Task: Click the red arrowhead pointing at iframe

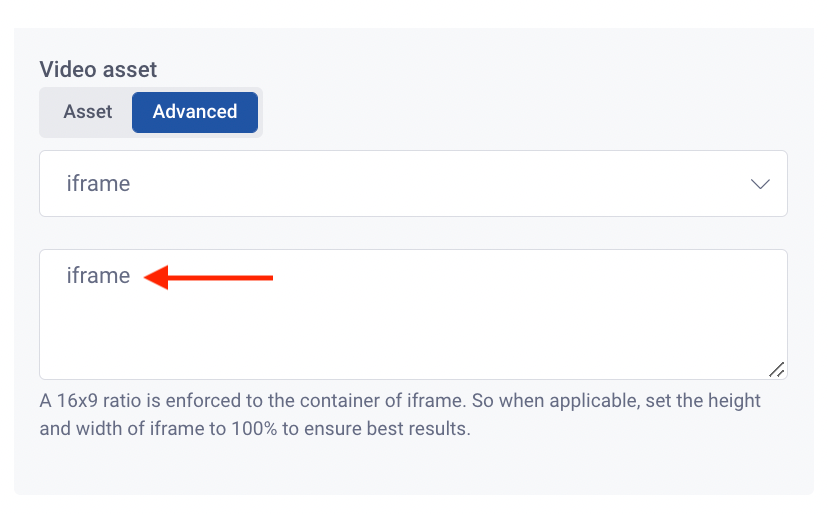Action: (156, 277)
